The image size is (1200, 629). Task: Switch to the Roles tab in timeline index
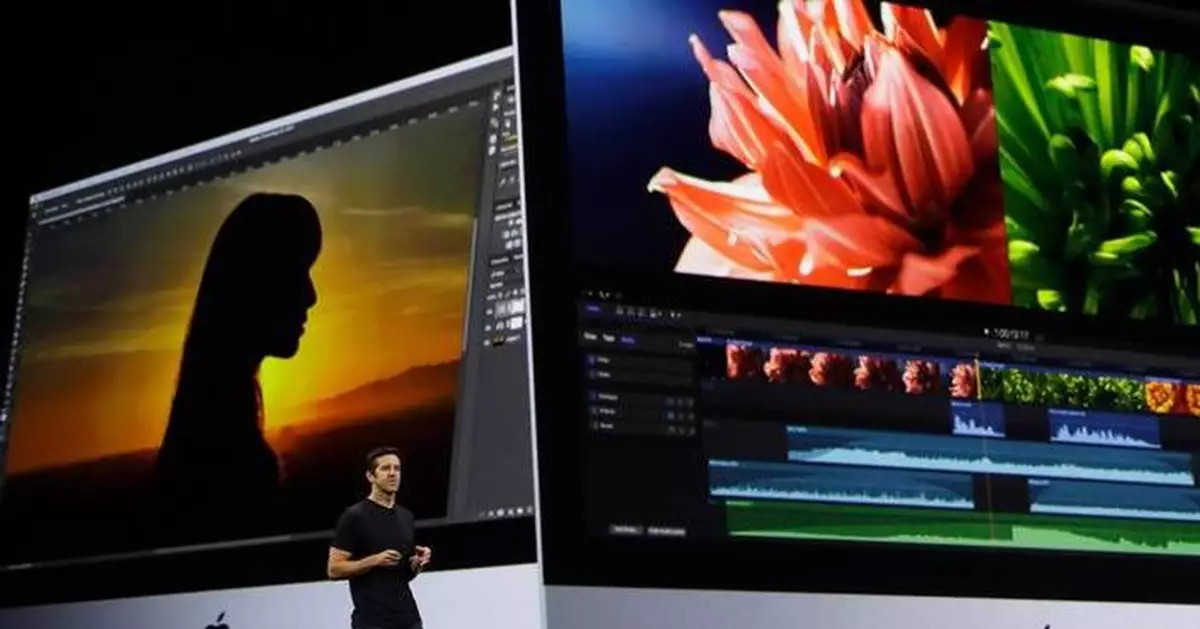pos(627,338)
